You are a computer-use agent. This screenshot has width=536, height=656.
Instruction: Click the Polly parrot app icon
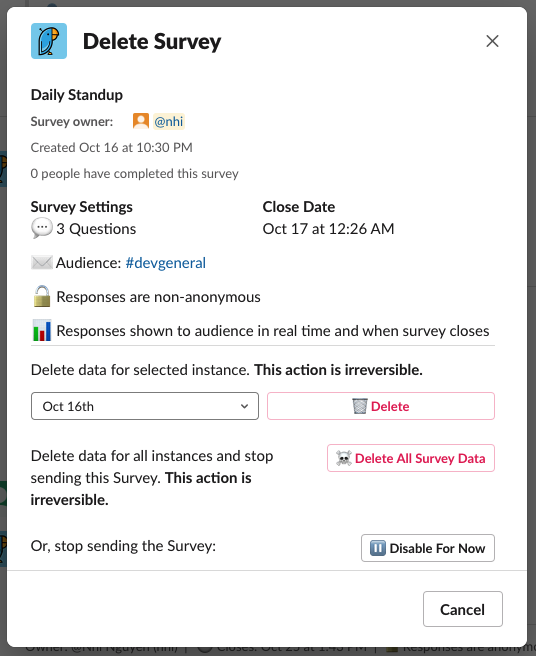point(49,41)
